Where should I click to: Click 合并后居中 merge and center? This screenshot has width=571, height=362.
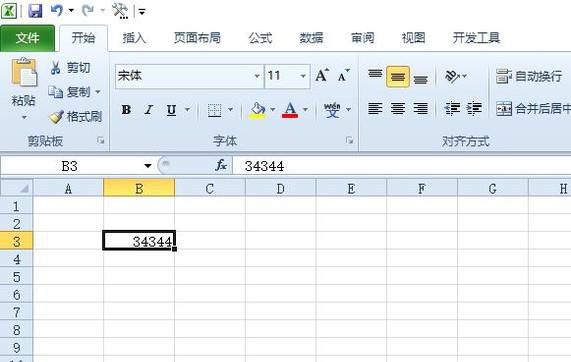(533, 109)
